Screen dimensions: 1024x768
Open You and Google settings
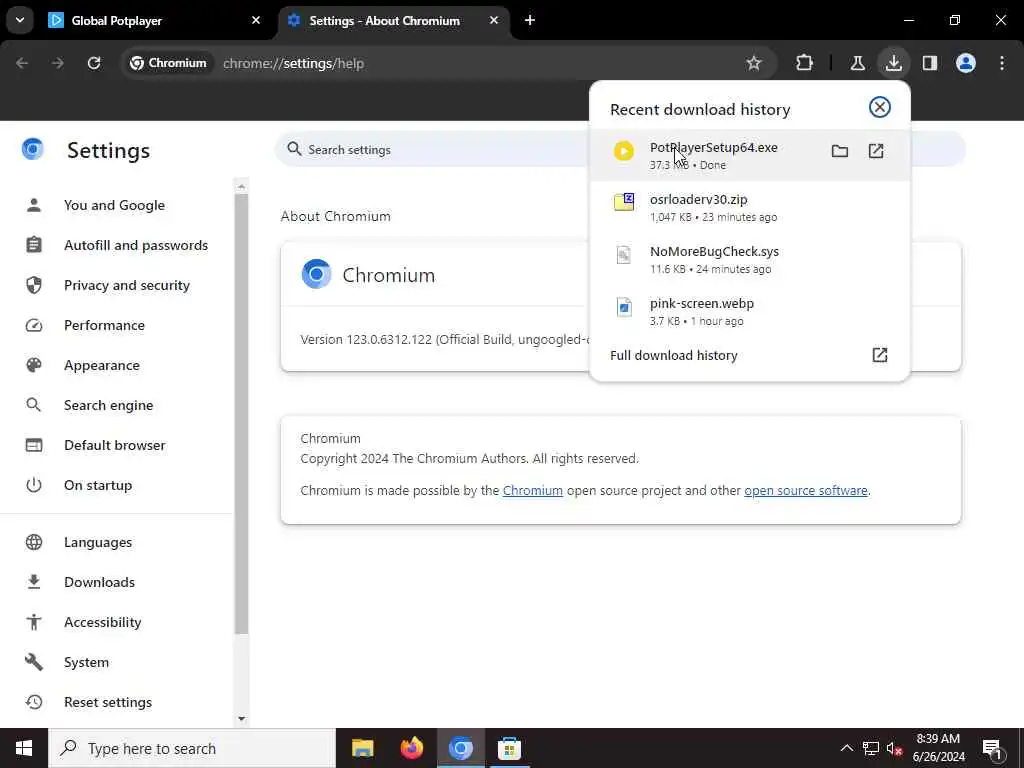coord(114,205)
